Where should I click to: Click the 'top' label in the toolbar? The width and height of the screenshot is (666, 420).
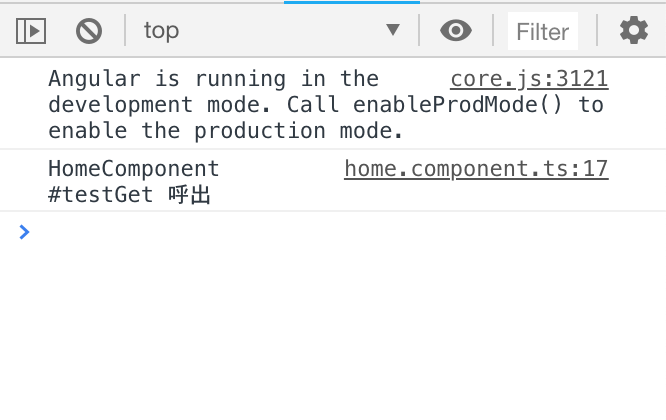(x=161, y=31)
